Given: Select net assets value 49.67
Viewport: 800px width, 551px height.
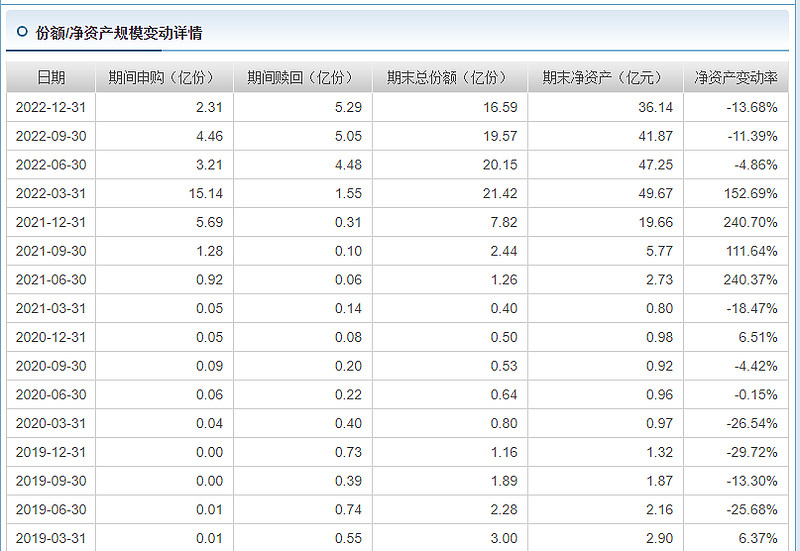Looking at the screenshot, I should click(x=656, y=193).
